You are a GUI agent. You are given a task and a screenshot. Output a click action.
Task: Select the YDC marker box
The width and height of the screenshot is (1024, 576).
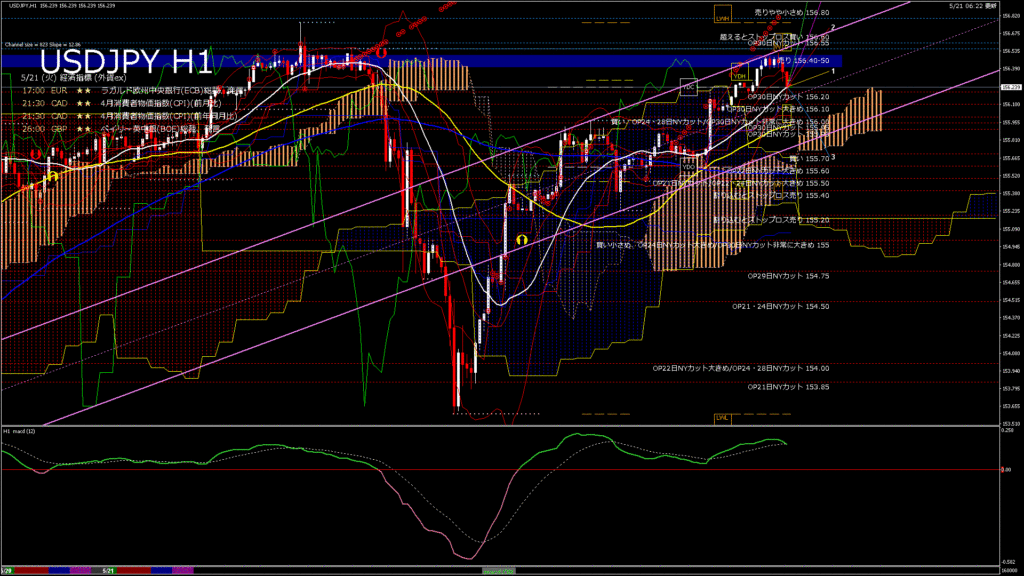point(688,86)
